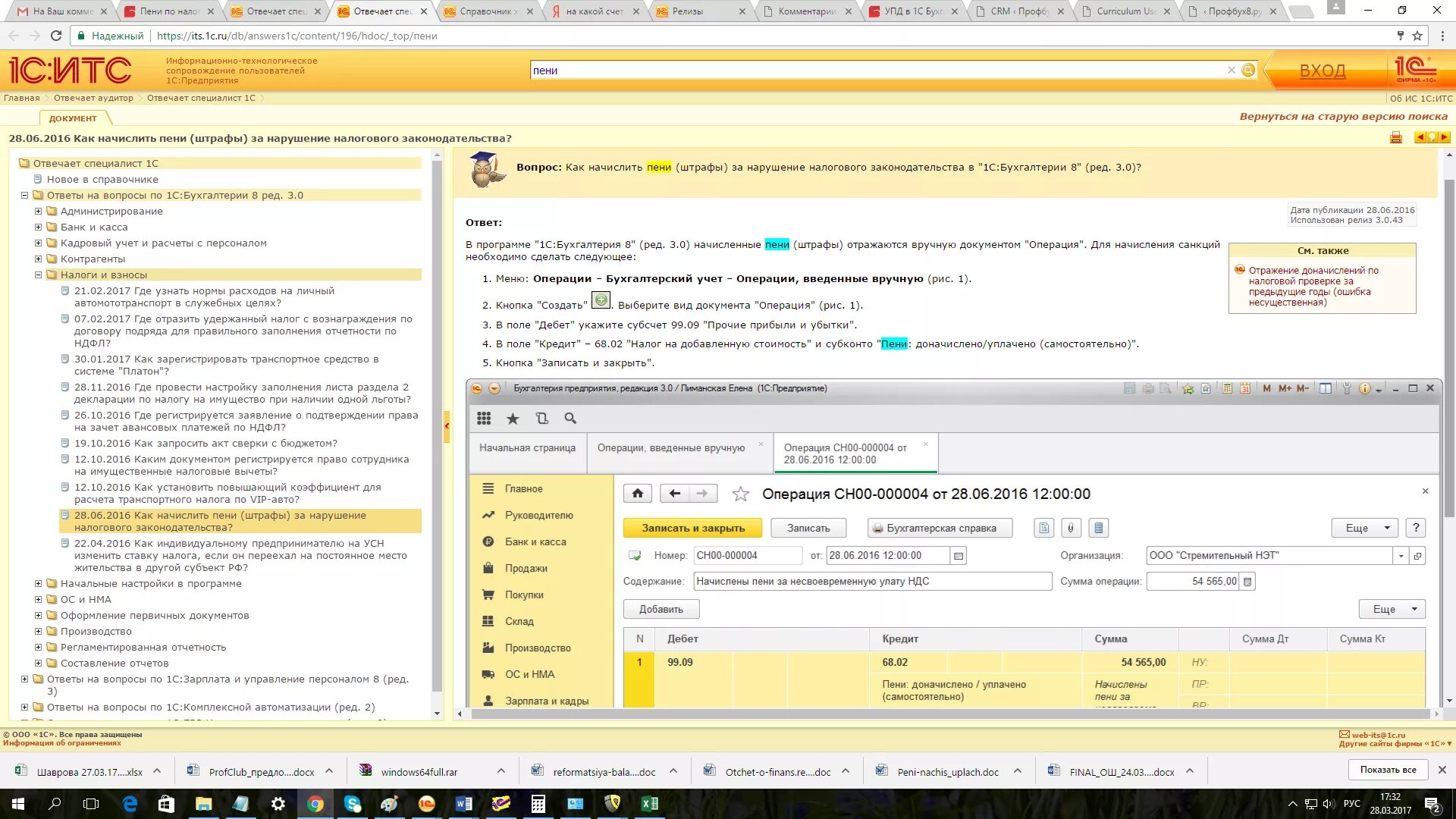Click ВХОД login button
The image size is (1456, 819).
click(x=1323, y=71)
